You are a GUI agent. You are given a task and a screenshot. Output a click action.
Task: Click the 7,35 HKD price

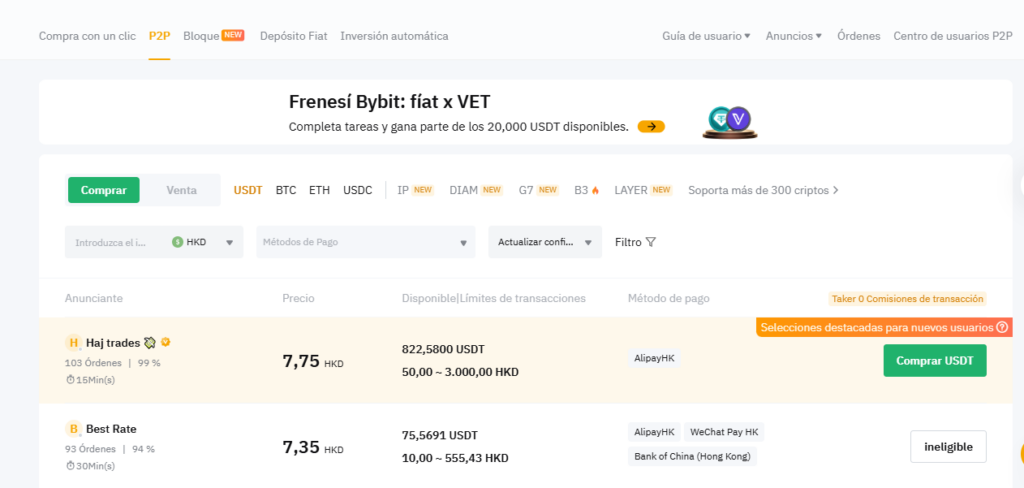click(x=313, y=447)
